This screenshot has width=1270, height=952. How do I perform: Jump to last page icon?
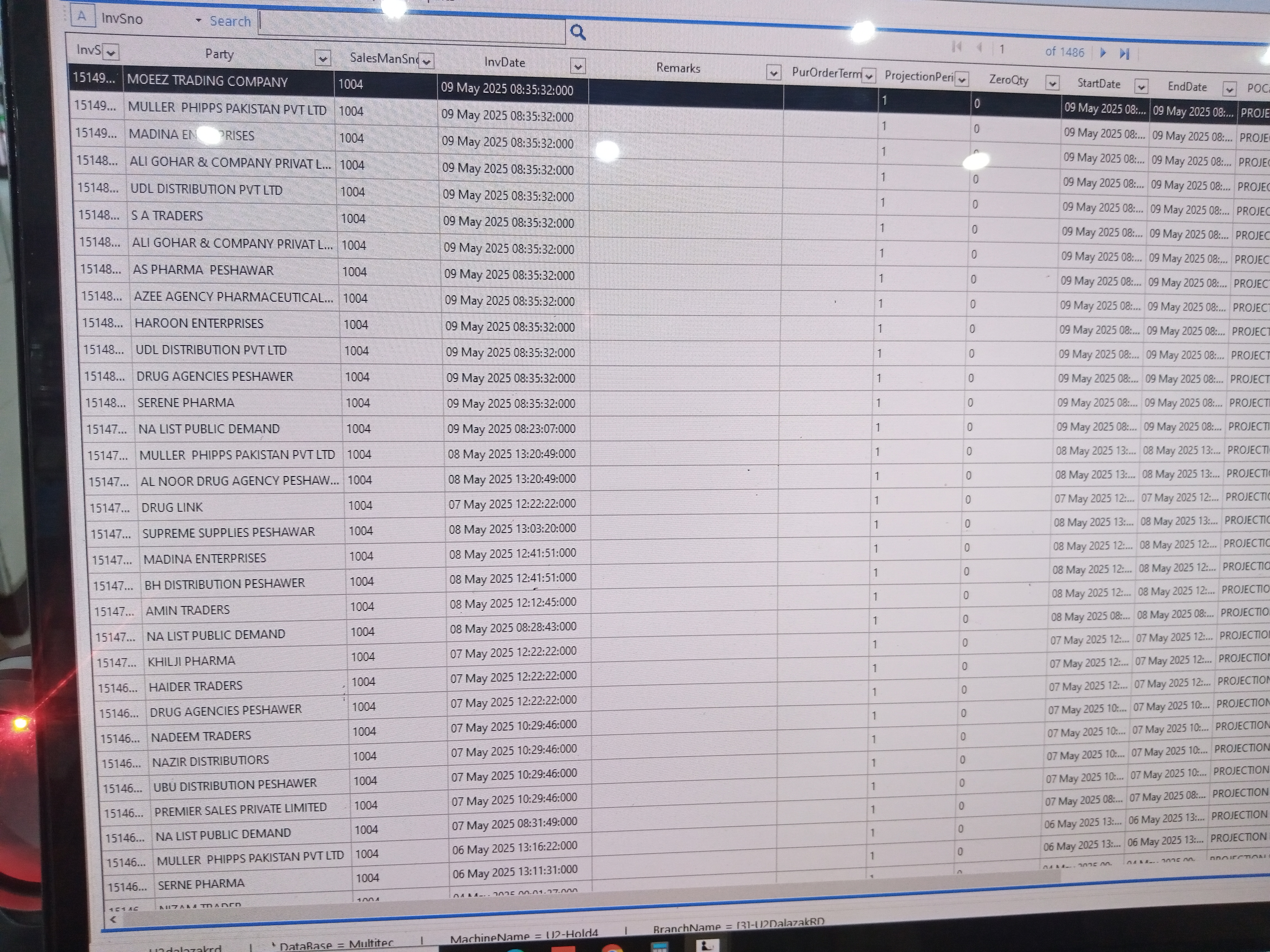point(1124,53)
